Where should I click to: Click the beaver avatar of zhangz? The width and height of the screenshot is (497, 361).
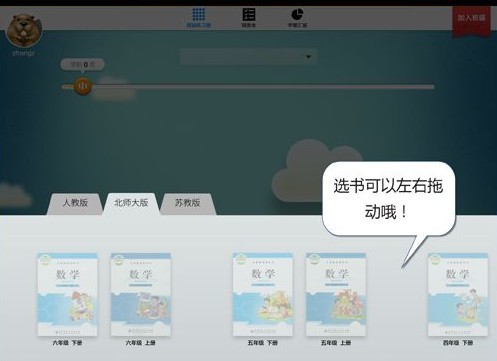(24, 31)
